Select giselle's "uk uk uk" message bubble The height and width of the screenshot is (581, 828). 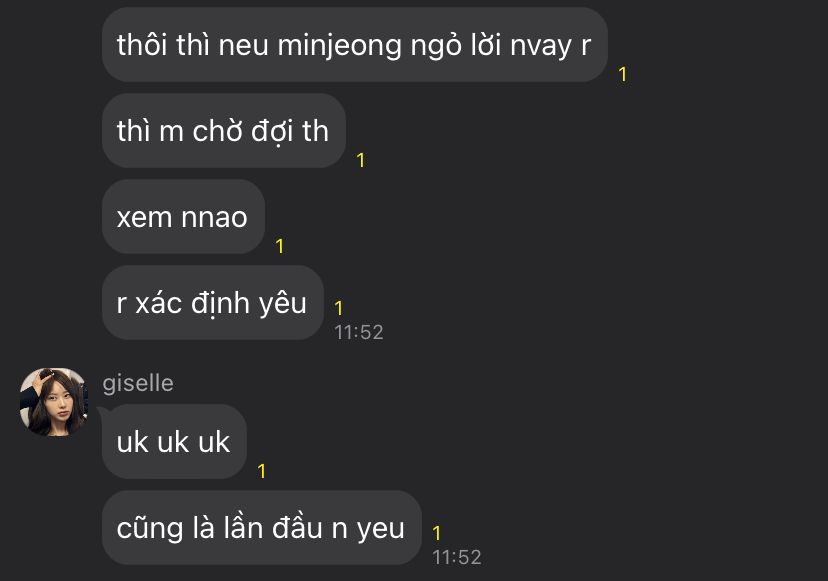(x=174, y=442)
